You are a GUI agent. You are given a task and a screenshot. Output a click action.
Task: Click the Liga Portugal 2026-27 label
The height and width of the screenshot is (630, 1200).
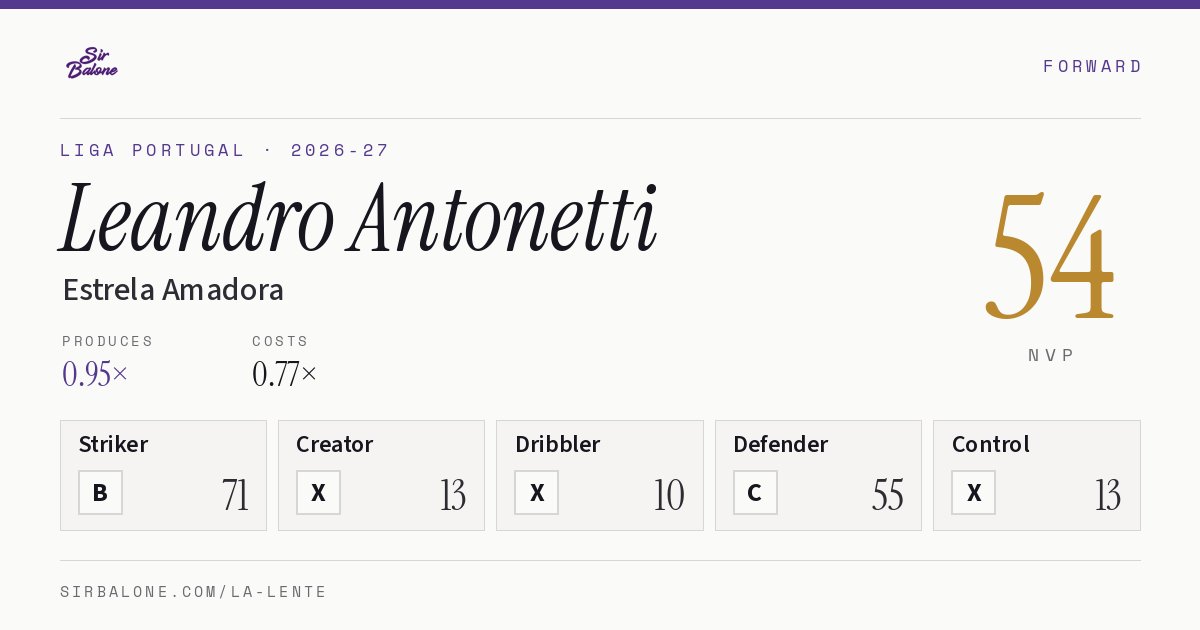coord(225,150)
